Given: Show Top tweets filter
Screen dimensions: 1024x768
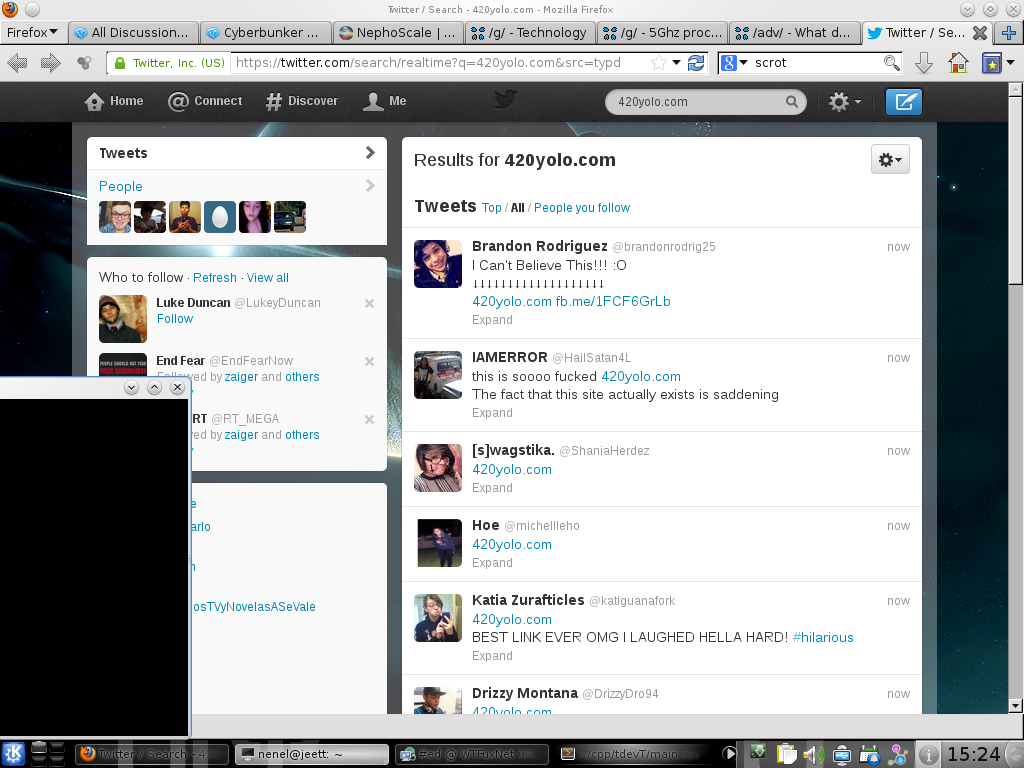Looking at the screenshot, I should click(492, 208).
